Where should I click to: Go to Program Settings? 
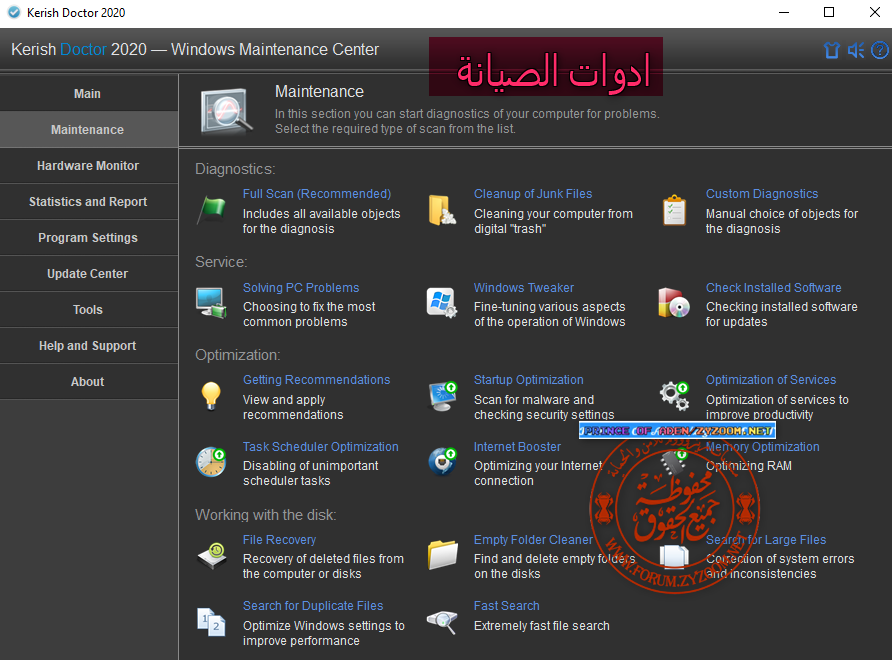click(89, 238)
